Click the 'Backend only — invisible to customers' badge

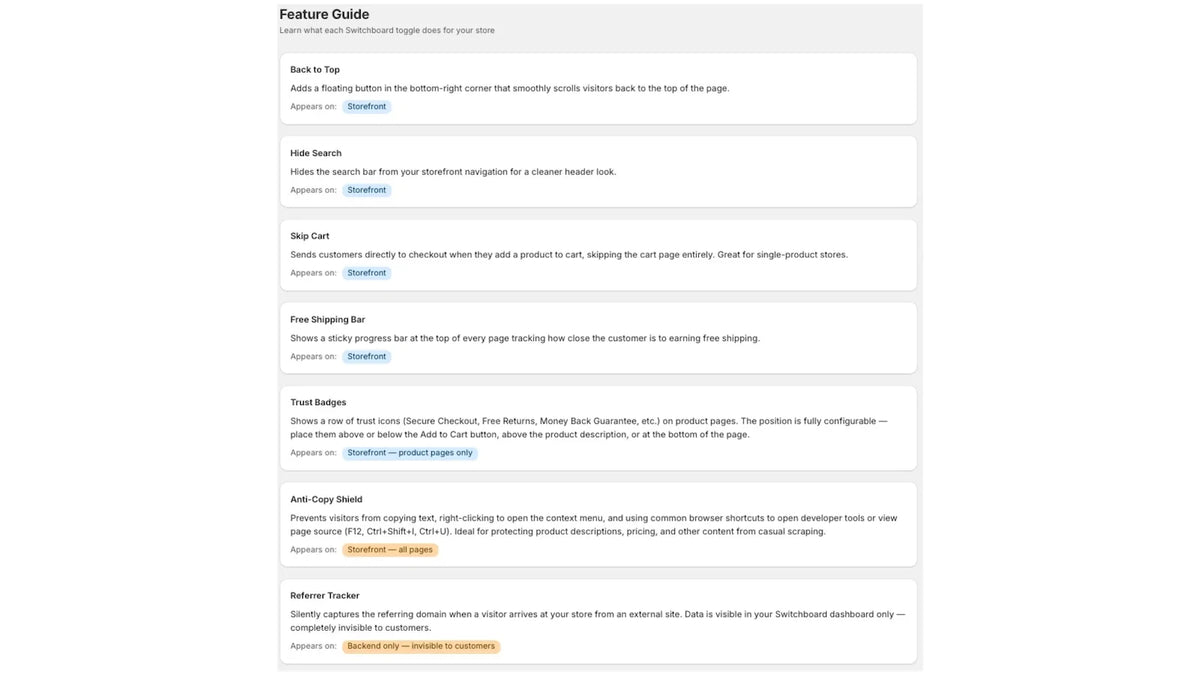click(x=421, y=646)
